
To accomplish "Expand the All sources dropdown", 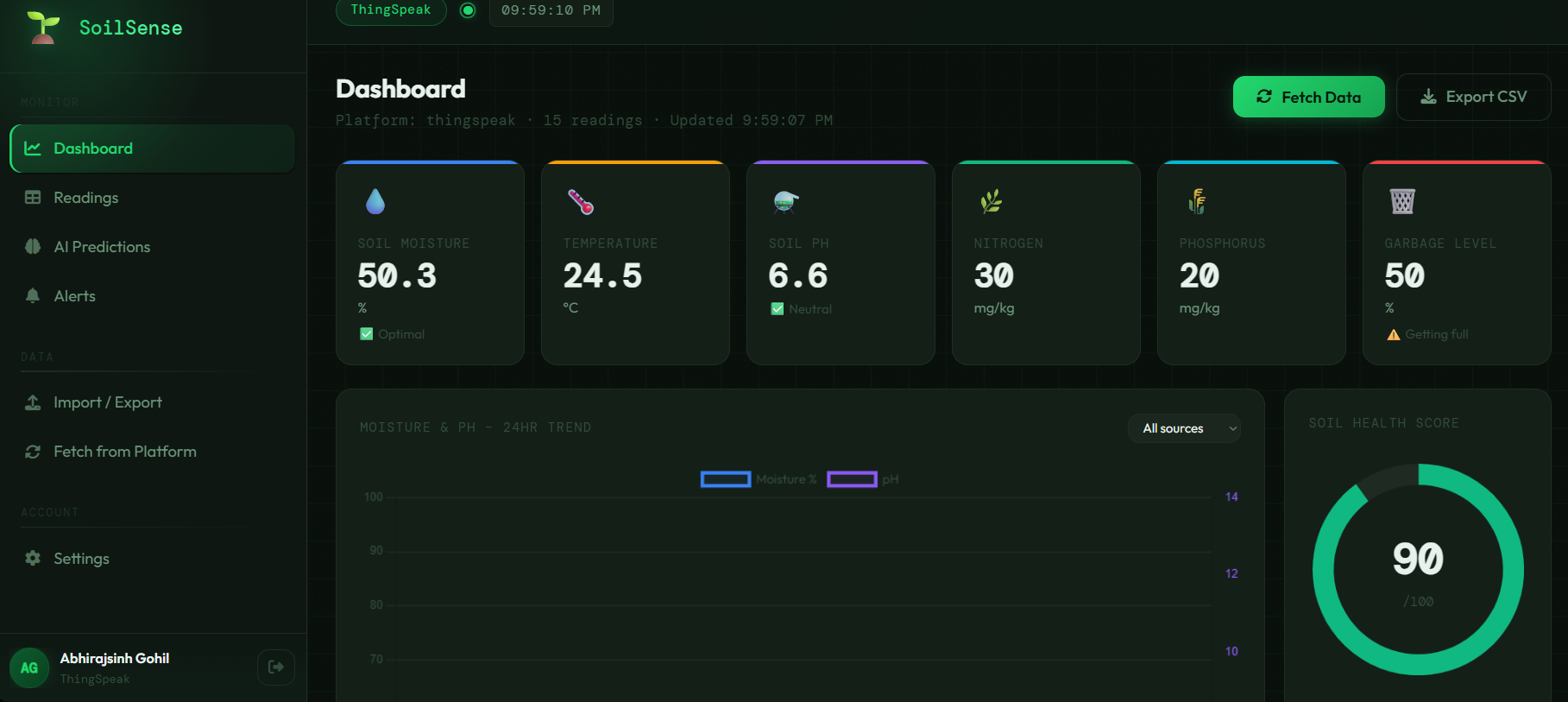I will [x=1184, y=428].
